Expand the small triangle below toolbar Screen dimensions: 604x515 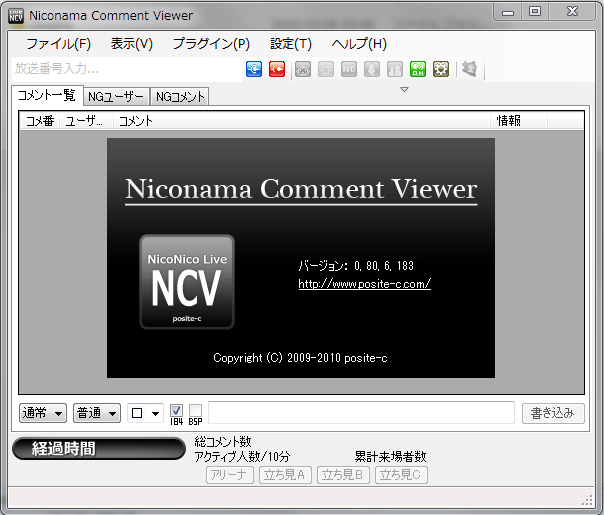404,90
